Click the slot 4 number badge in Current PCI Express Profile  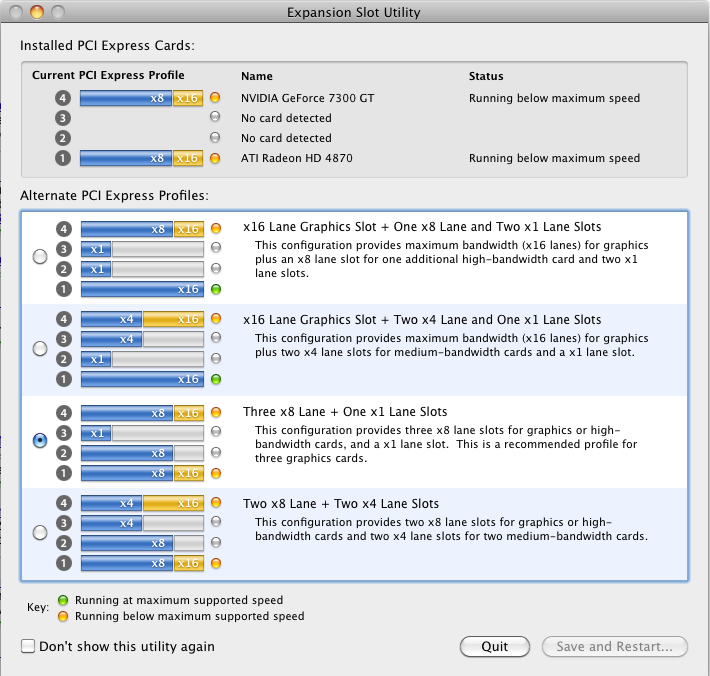coord(63,98)
